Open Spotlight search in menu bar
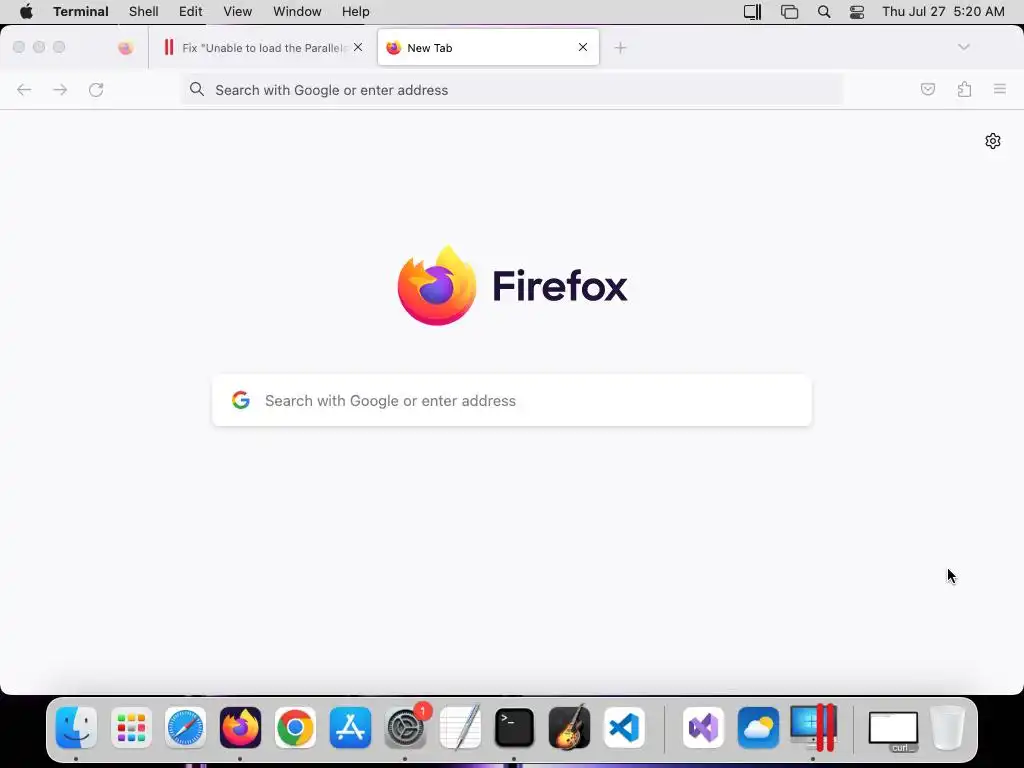The width and height of the screenshot is (1024, 768). point(824,12)
